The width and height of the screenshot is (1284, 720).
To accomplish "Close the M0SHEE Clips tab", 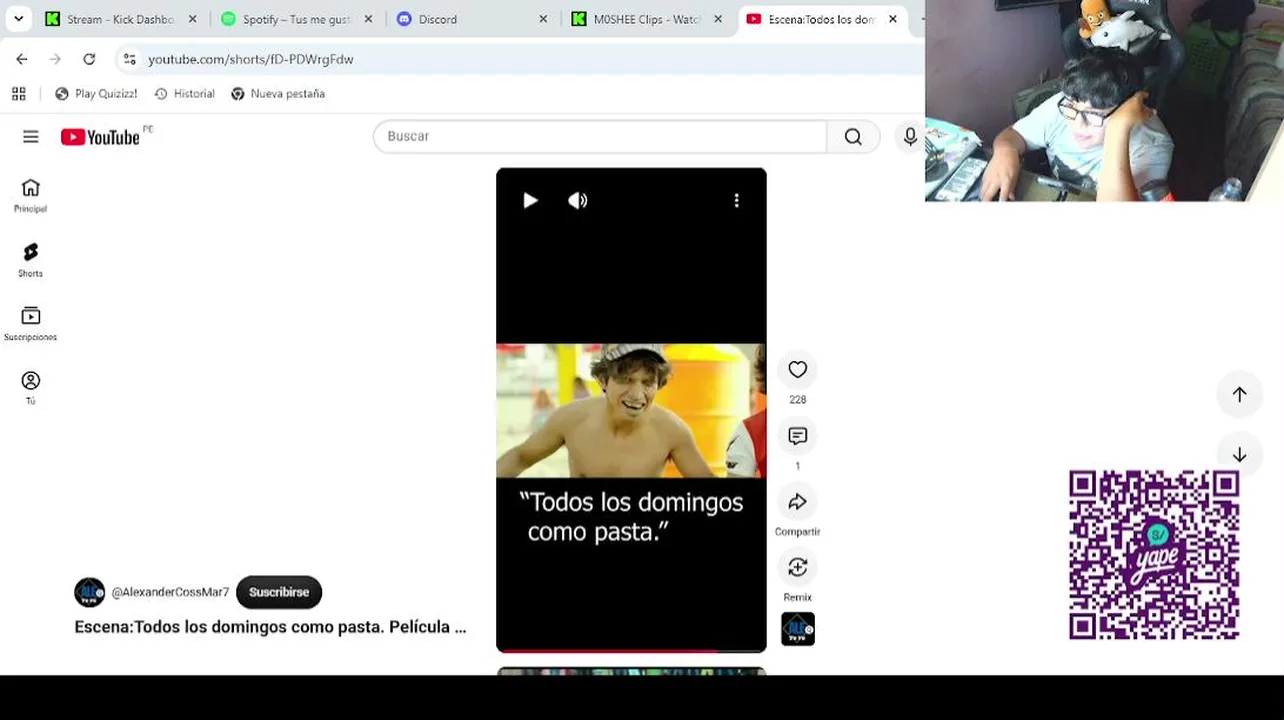I will 718,19.
